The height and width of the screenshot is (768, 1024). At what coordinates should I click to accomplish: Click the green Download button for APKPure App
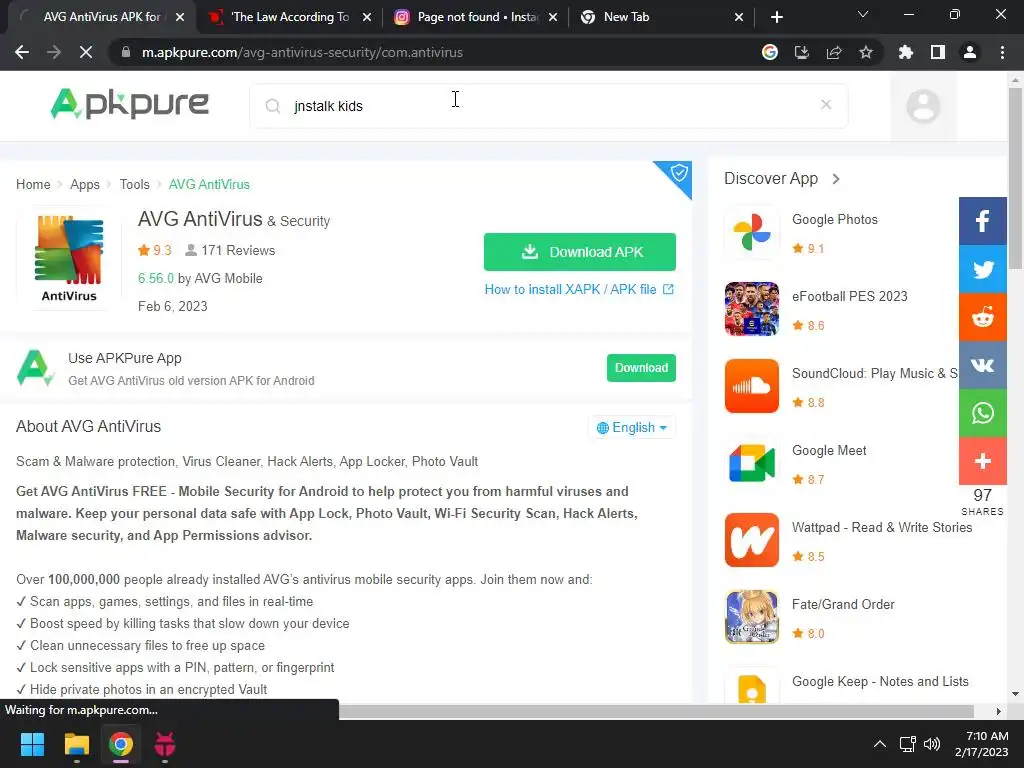tap(641, 368)
